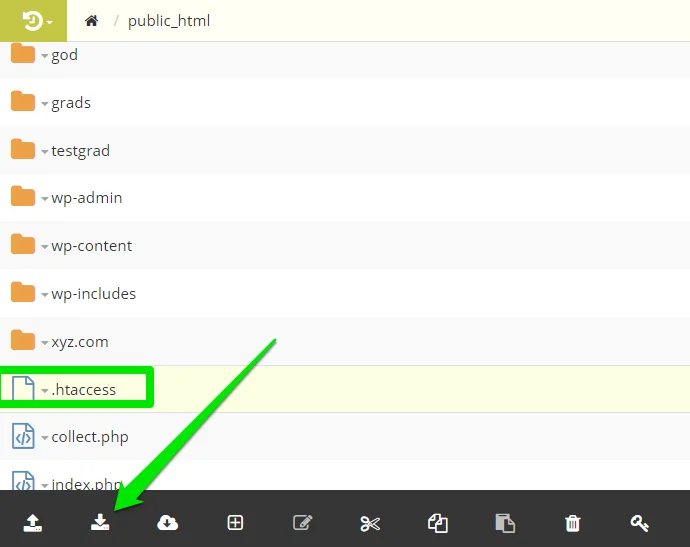690x547 pixels.
Task: Open the wp-includes dropdown arrow
Action: (x=44, y=295)
